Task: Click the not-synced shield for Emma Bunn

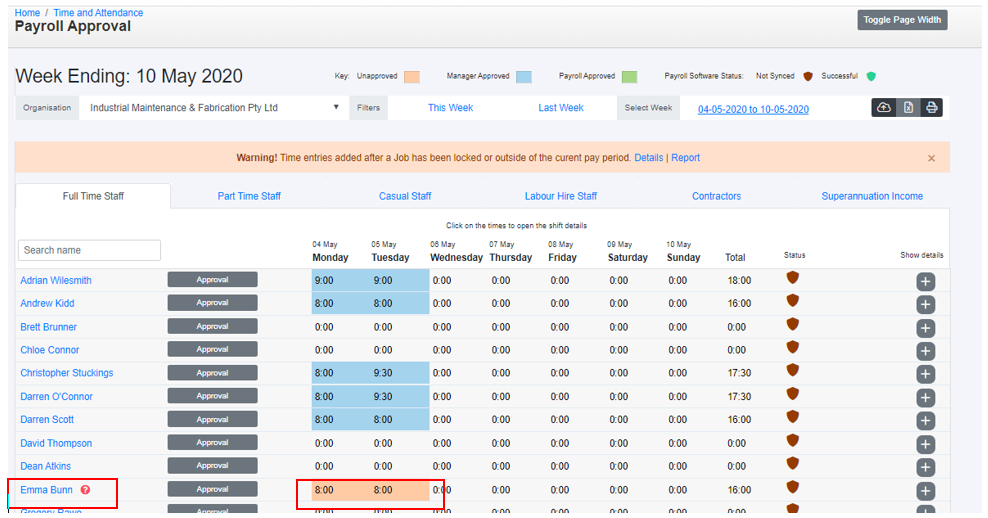Action: point(793,486)
